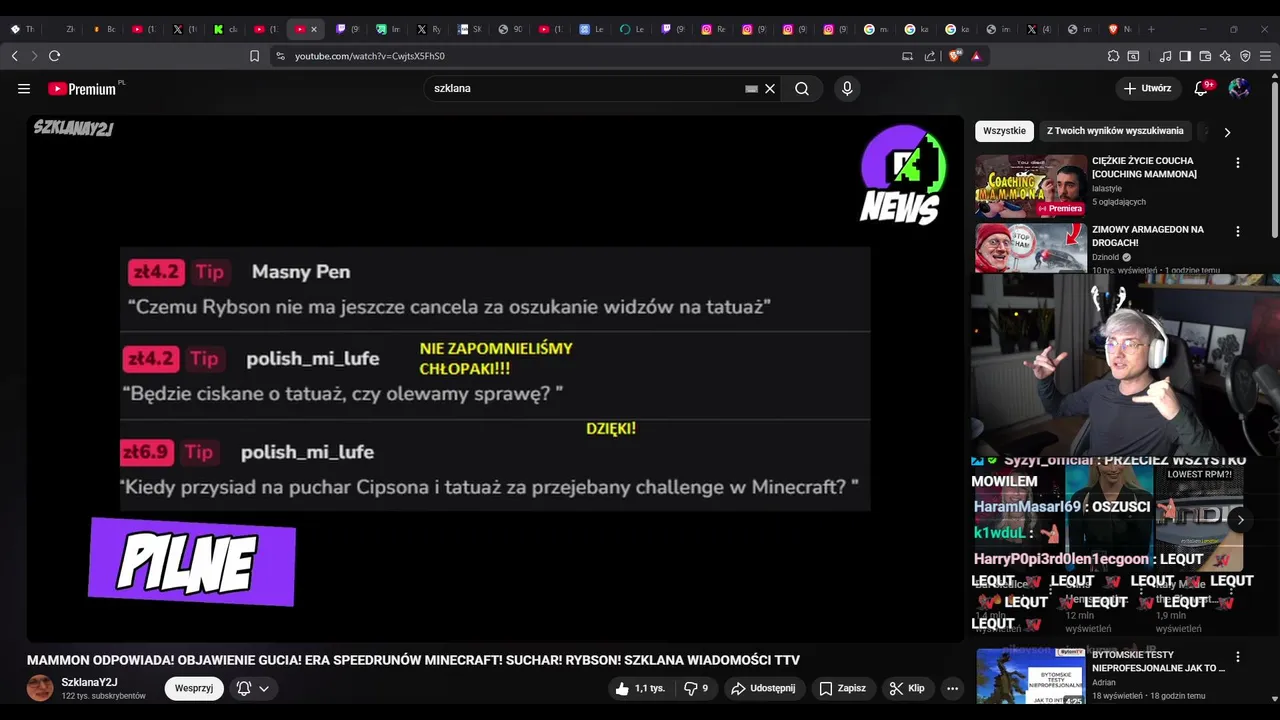The height and width of the screenshot is (720, 1280).
Task: Open more options for BYTOMSKIE TESTY video
Action: pyautogui.click(x=1237, y=657)
